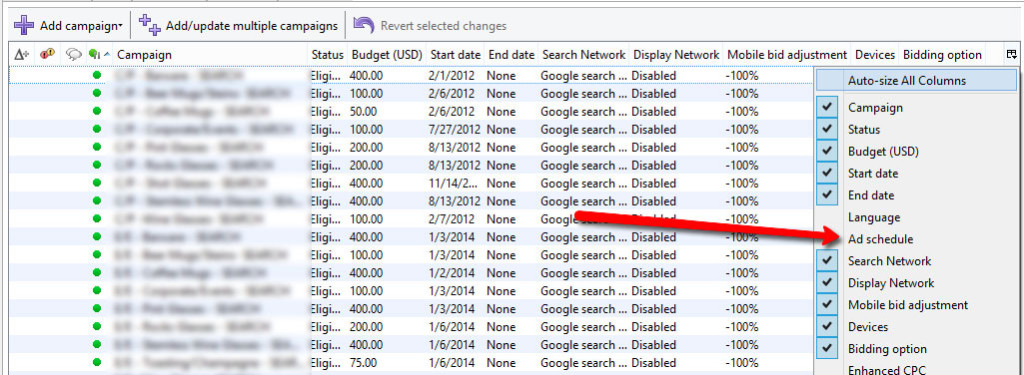Click Google search cell in 1/2/2014 row
1024x375 pixels.
(582, 273)
